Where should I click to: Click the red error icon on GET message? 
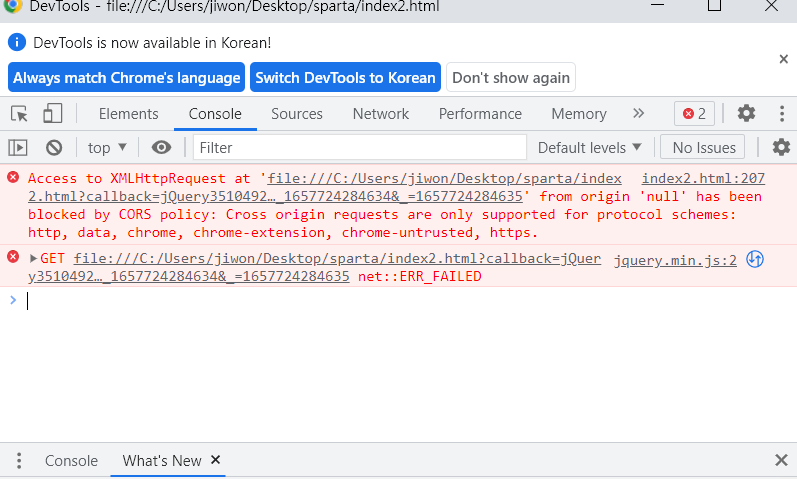[13, 257]
